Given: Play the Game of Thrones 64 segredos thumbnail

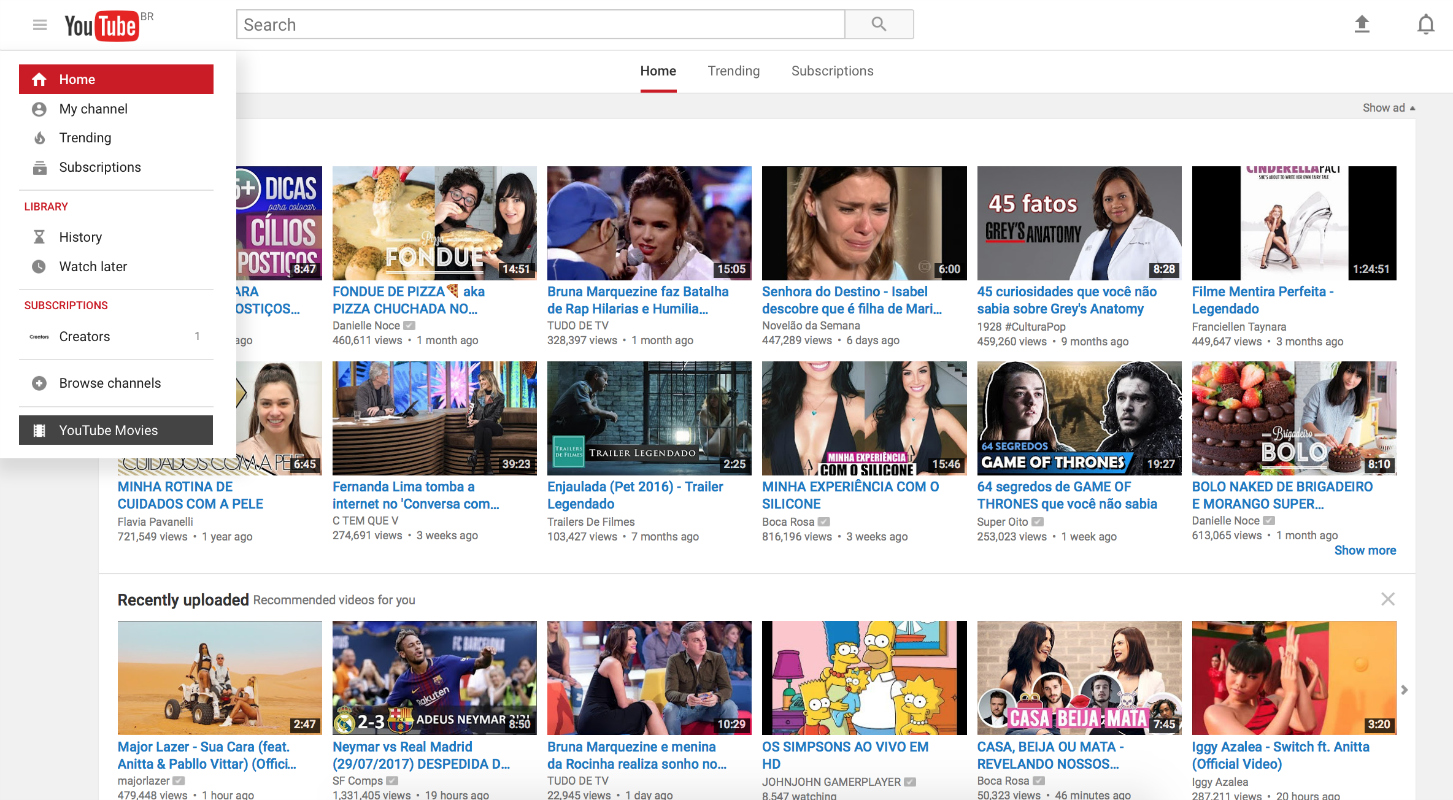Looking at the screenshot, I should click(x=1079, y=418).
